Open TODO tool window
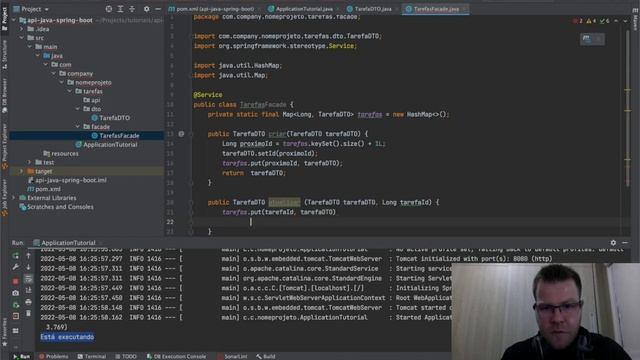The width and height of the screenshot is (640, 360). pos(125,356)
